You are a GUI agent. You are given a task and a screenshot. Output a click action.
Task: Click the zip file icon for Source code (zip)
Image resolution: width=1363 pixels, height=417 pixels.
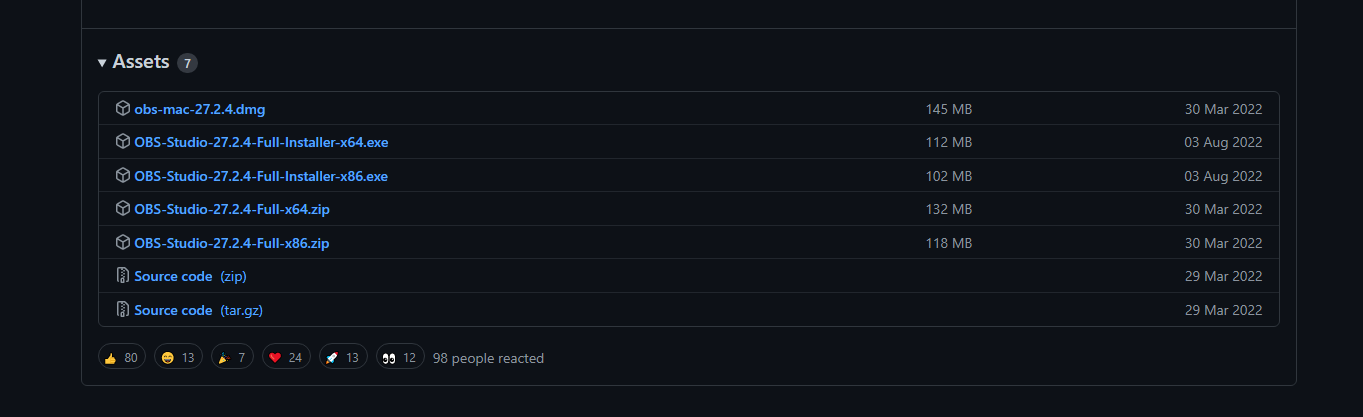point(123,276)
